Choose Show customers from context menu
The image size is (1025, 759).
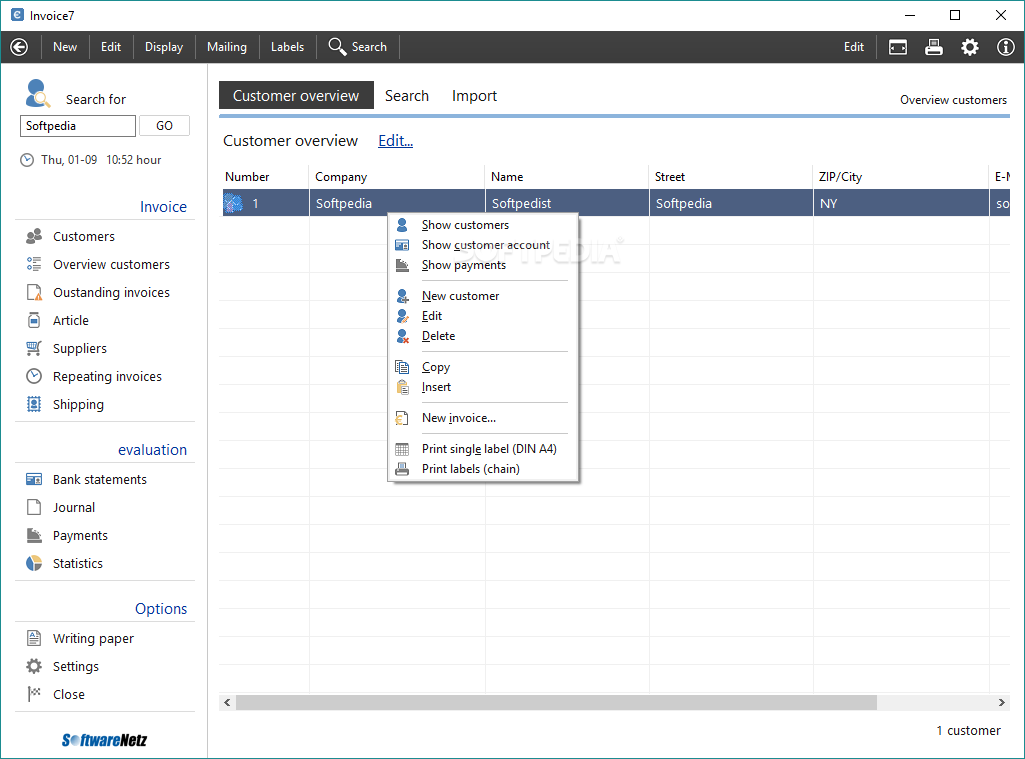483,225
